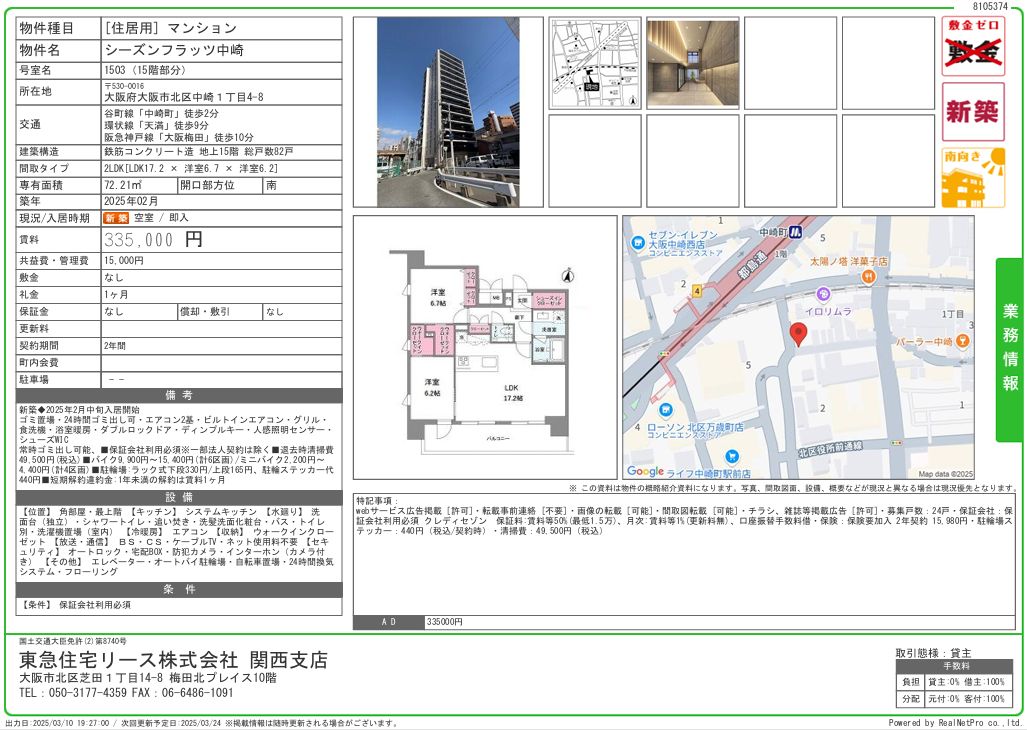The image size is (1027, 730).
Task: Click the 開口部方位 value 南
Action: 271,185
